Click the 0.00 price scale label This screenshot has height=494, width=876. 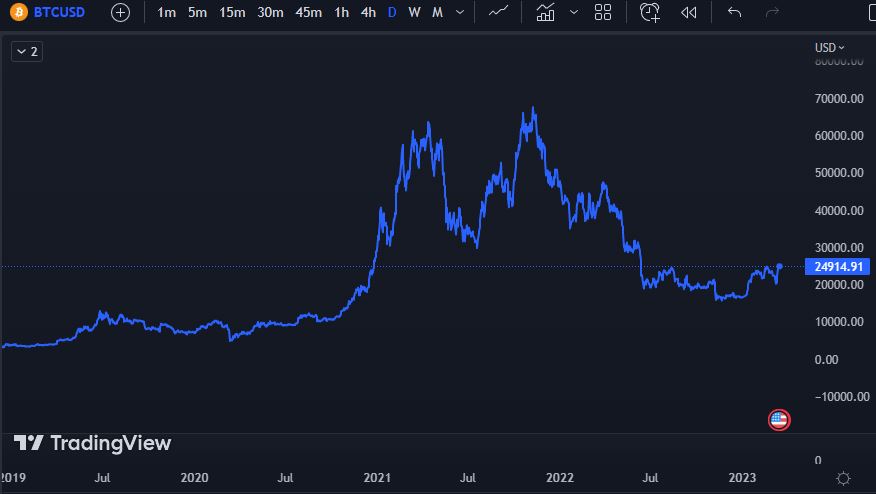(826, 359)
